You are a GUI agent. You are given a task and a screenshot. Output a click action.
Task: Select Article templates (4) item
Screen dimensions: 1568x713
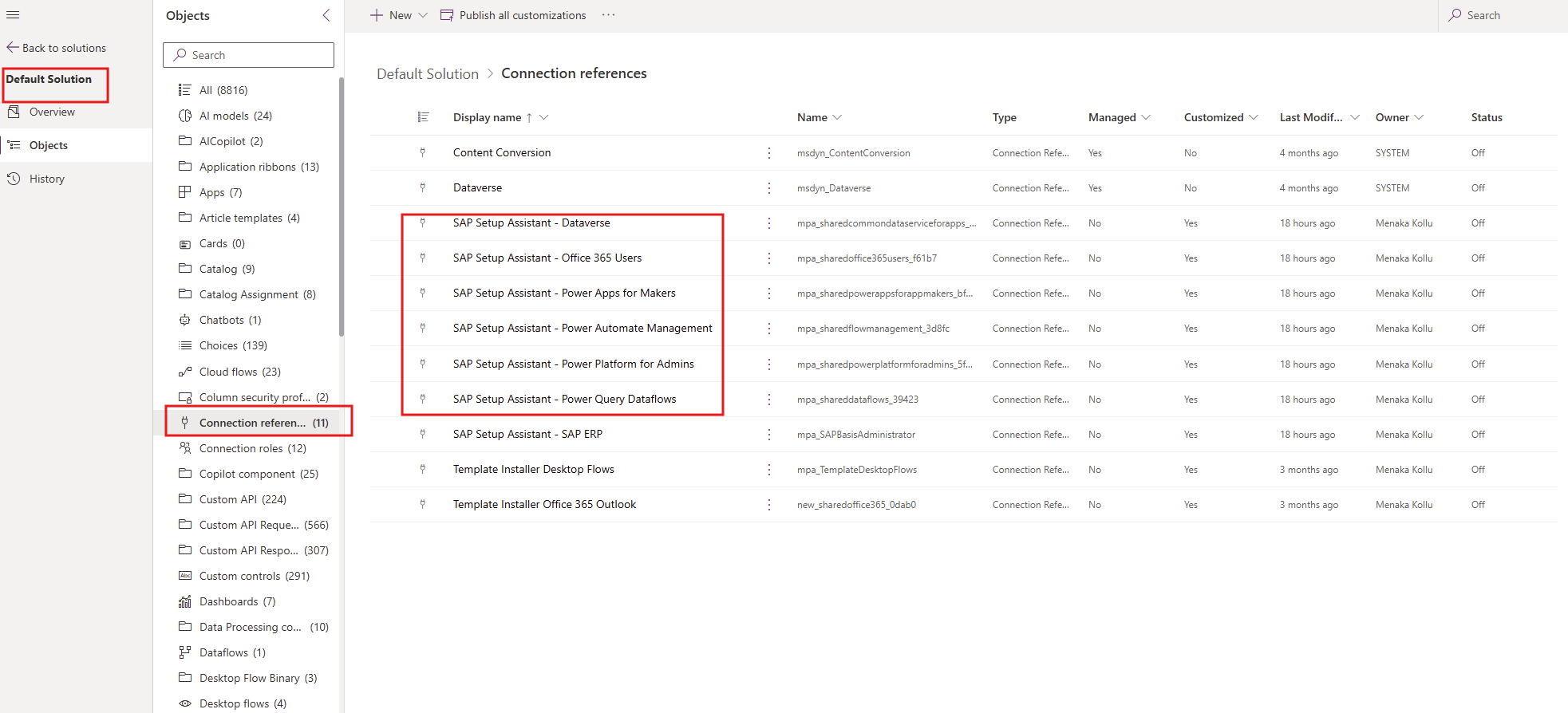coord(251,218)
